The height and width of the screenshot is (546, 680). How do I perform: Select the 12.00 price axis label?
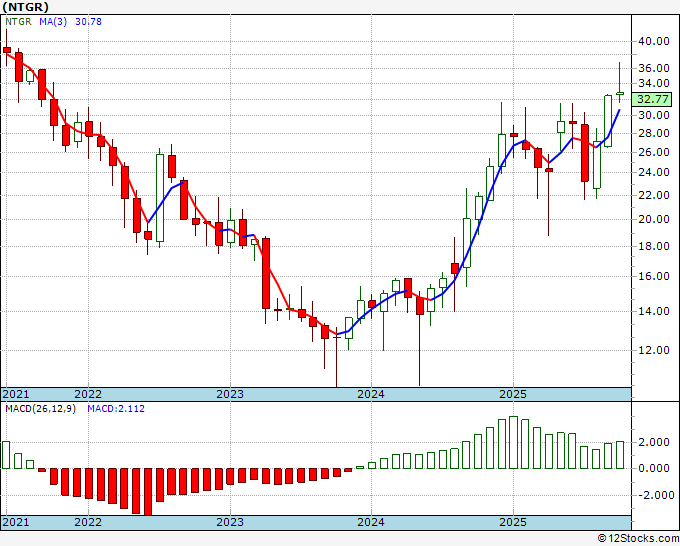[653, 350]
